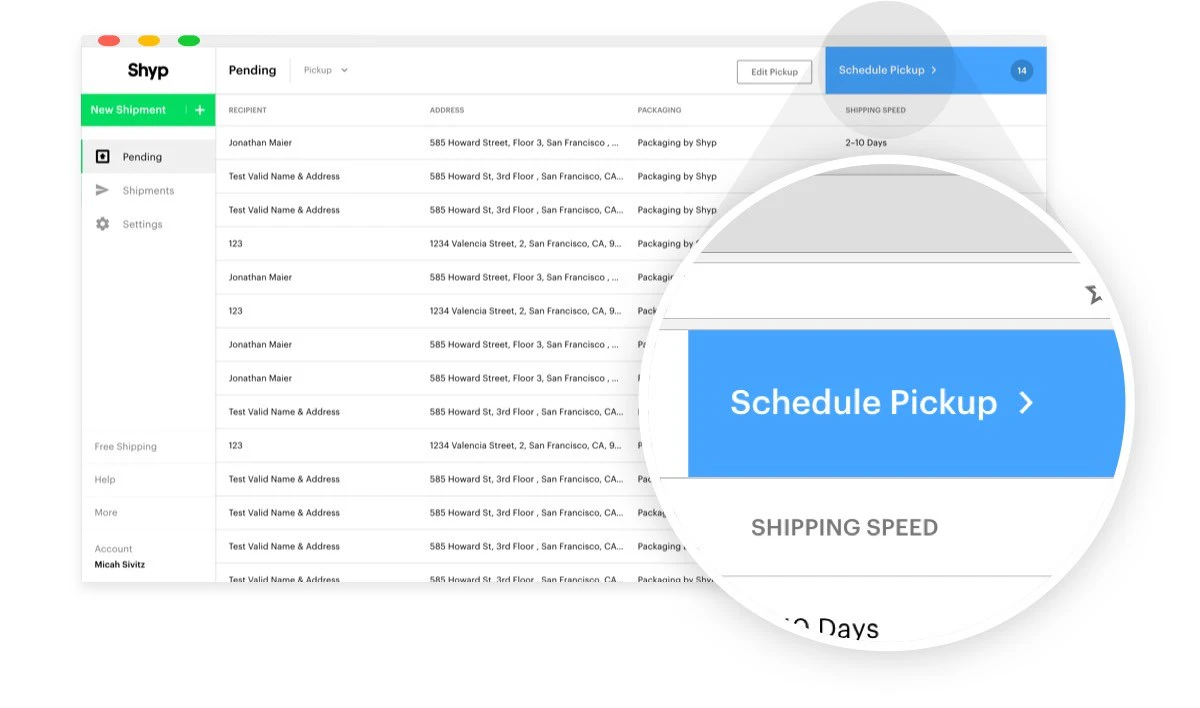Viewport: 1200px width, 708px height.
Task: Open the Help link
Action: (104, 479)
